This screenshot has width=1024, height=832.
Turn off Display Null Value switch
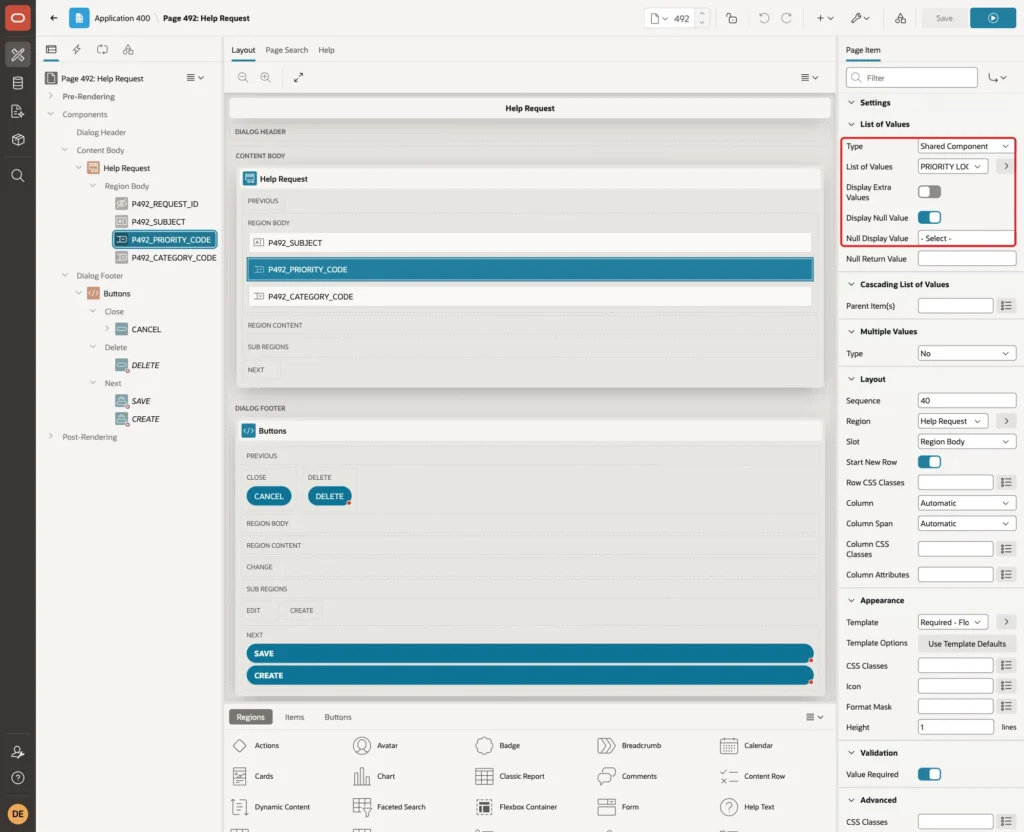click(x=929, y=217)
